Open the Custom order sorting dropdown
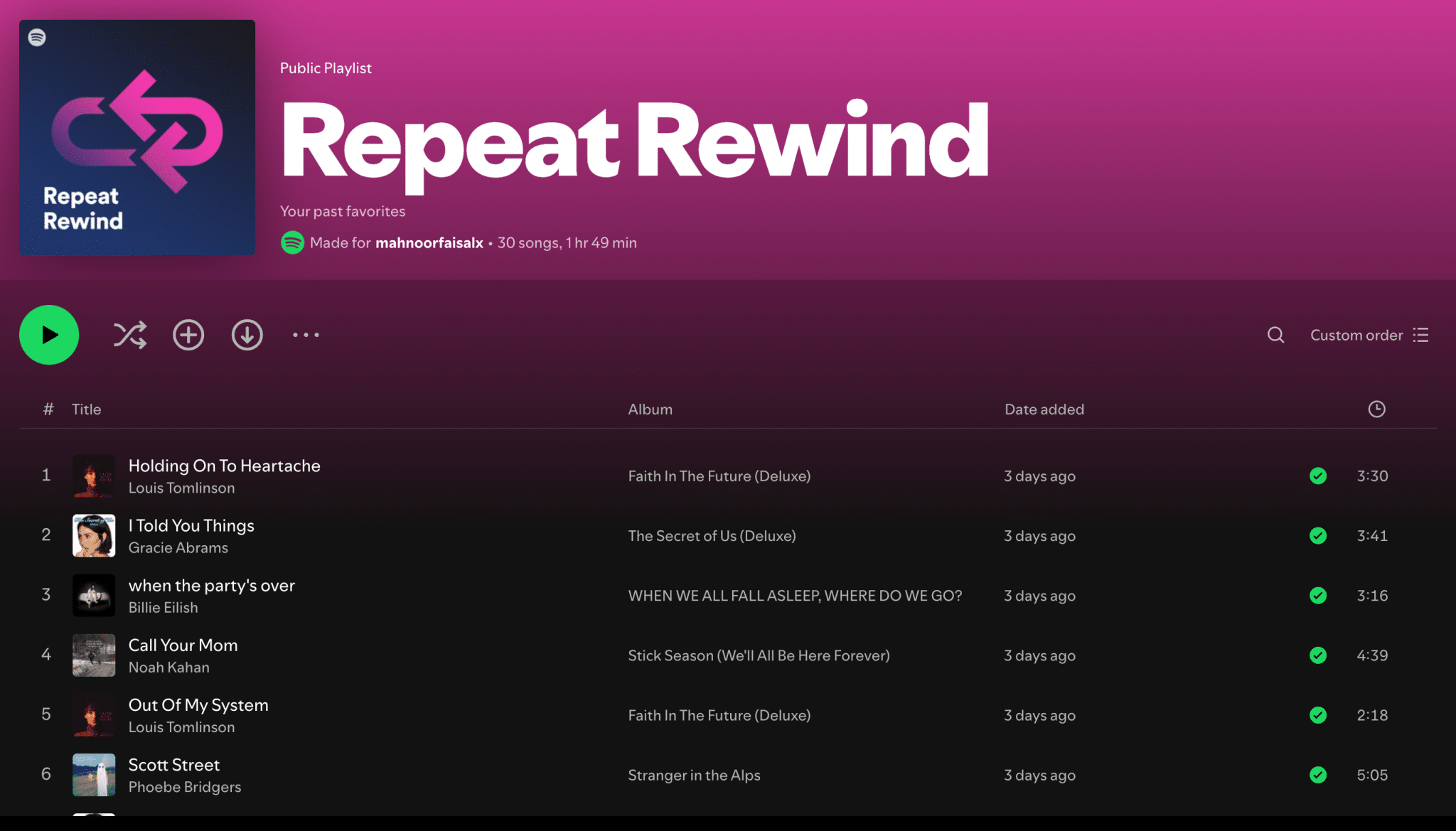The width and height of the screenshot is (1456, 831). (1356, 335)
